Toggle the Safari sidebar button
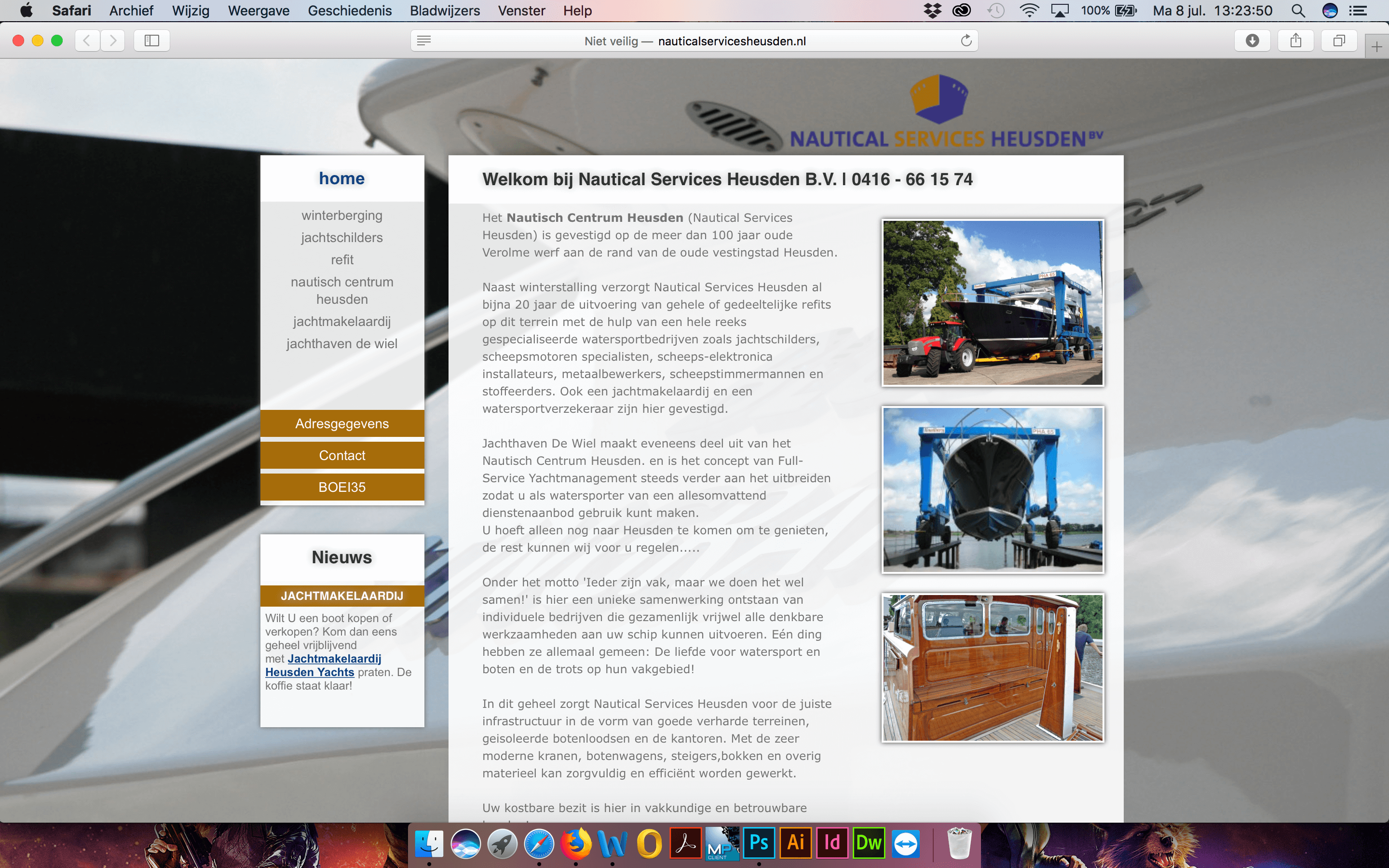Viewport: 1389px width, 868px height. tap(151, 40)
